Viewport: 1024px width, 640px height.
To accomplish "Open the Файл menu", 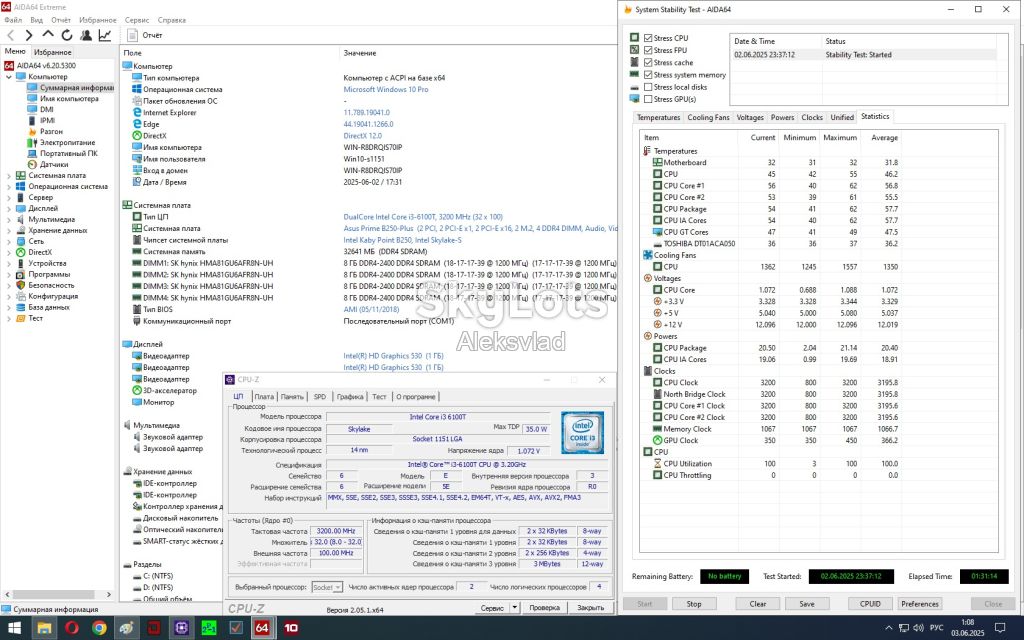I will point(13,20).
